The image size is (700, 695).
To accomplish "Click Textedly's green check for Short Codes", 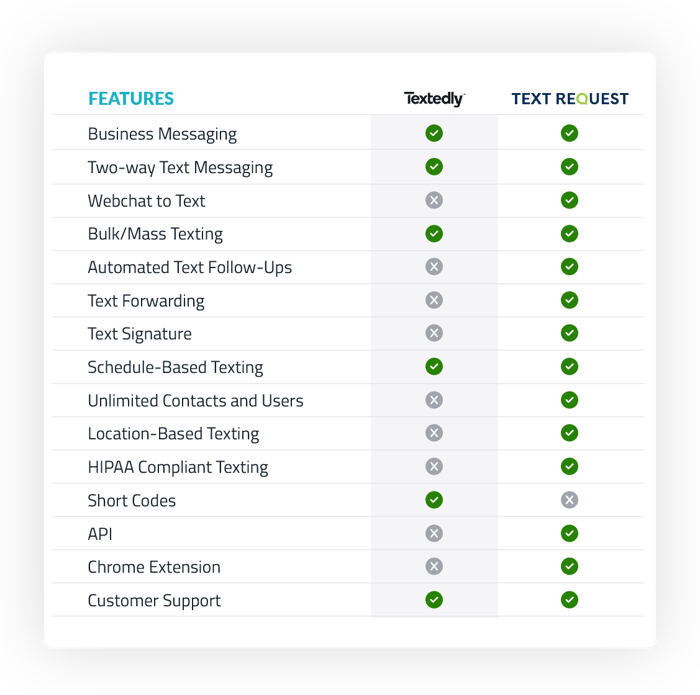I will (x=434, y=500).
